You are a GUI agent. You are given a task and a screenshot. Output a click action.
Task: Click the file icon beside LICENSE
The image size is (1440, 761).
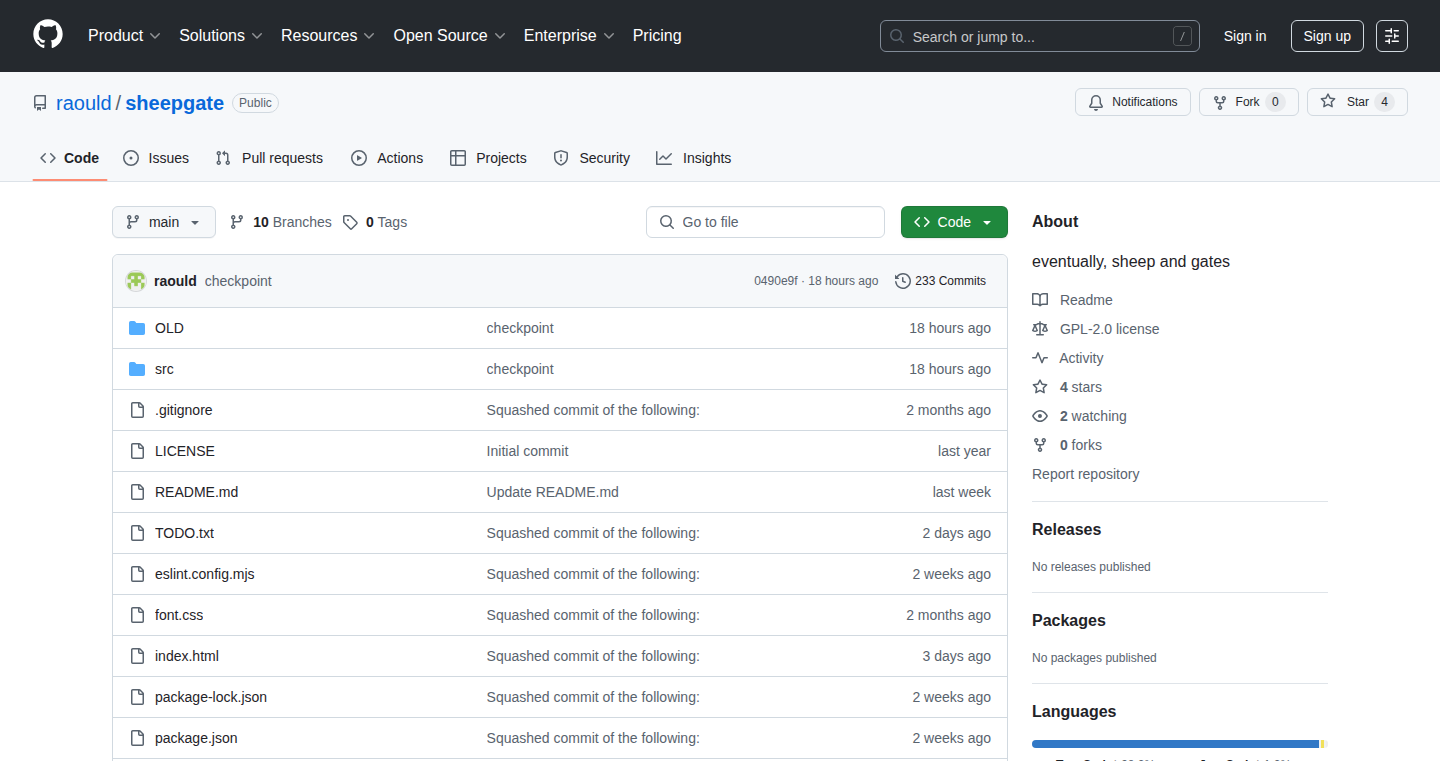(137, 451)
